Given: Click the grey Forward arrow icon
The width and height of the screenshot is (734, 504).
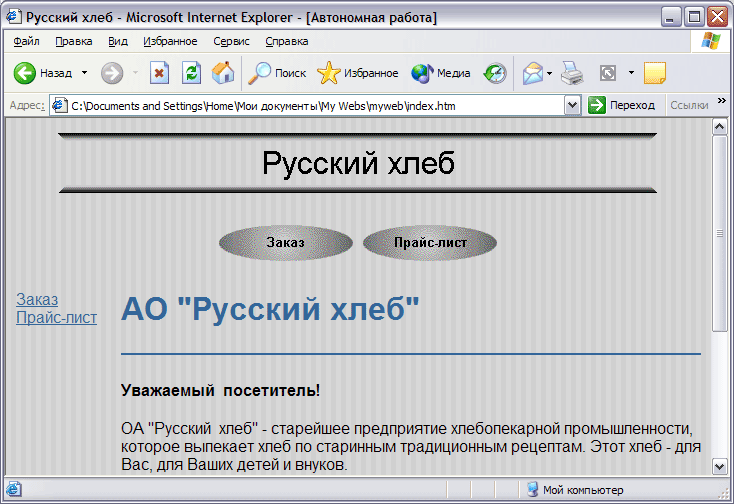Looking at the screenshot, I should [112, 73].
